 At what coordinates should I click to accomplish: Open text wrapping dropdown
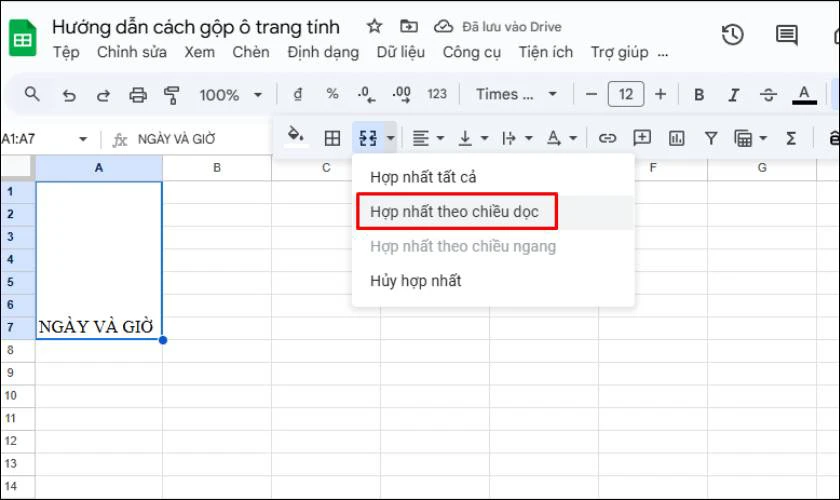(x=517, y=138)
